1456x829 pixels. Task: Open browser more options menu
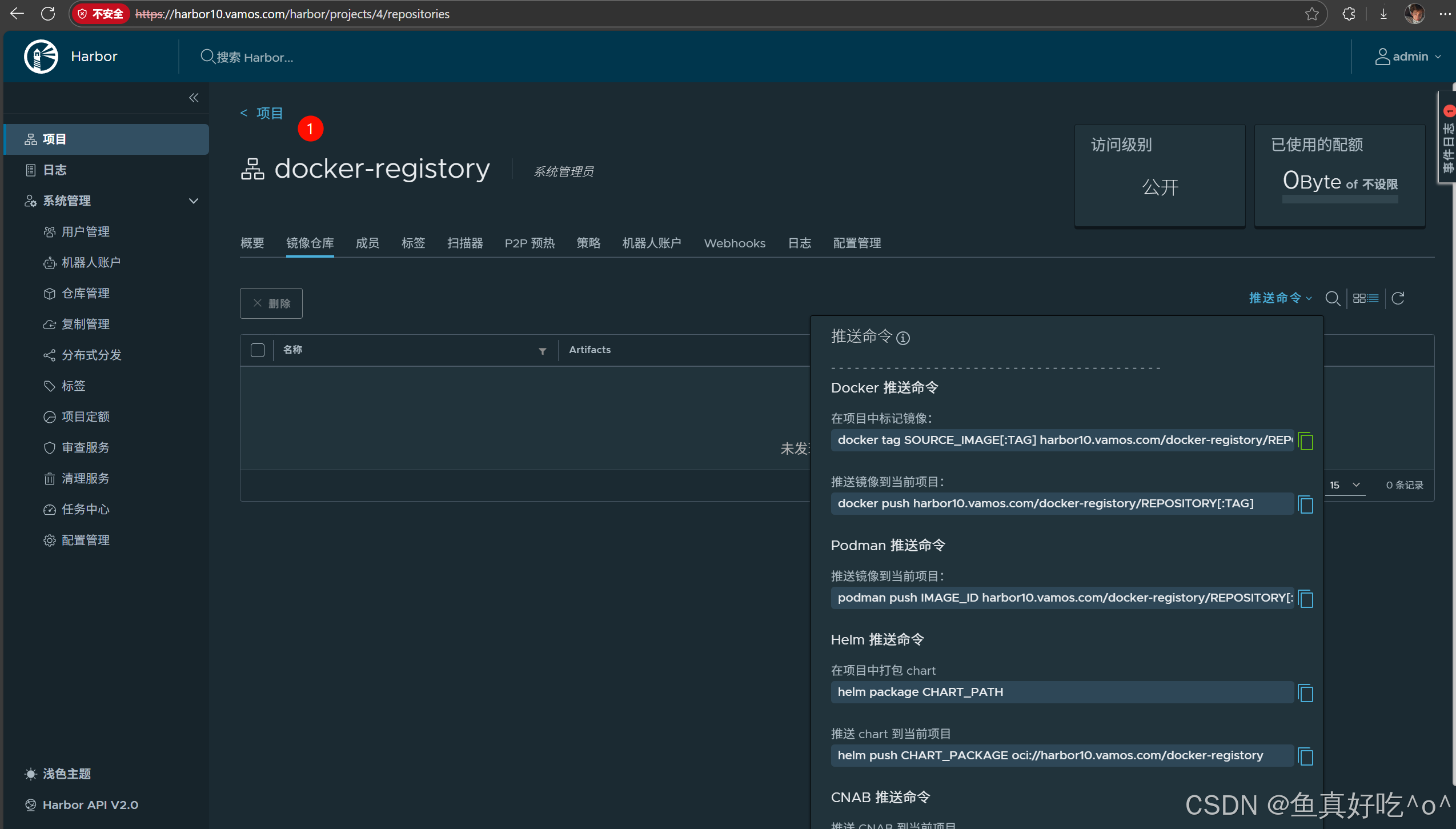(x=1445, y=14)
